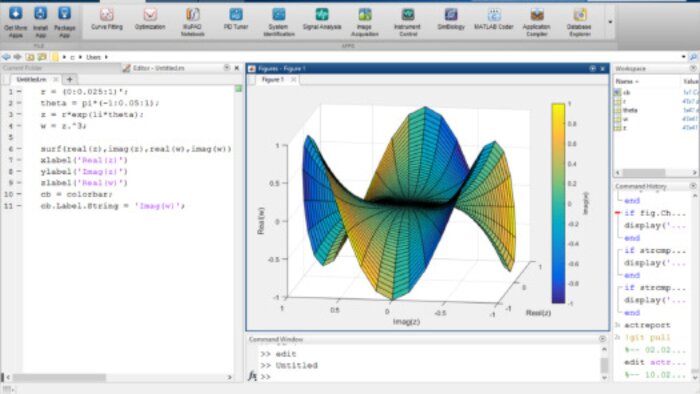
Task: Launch the Curve Fitting app
Action: (107, 19)
